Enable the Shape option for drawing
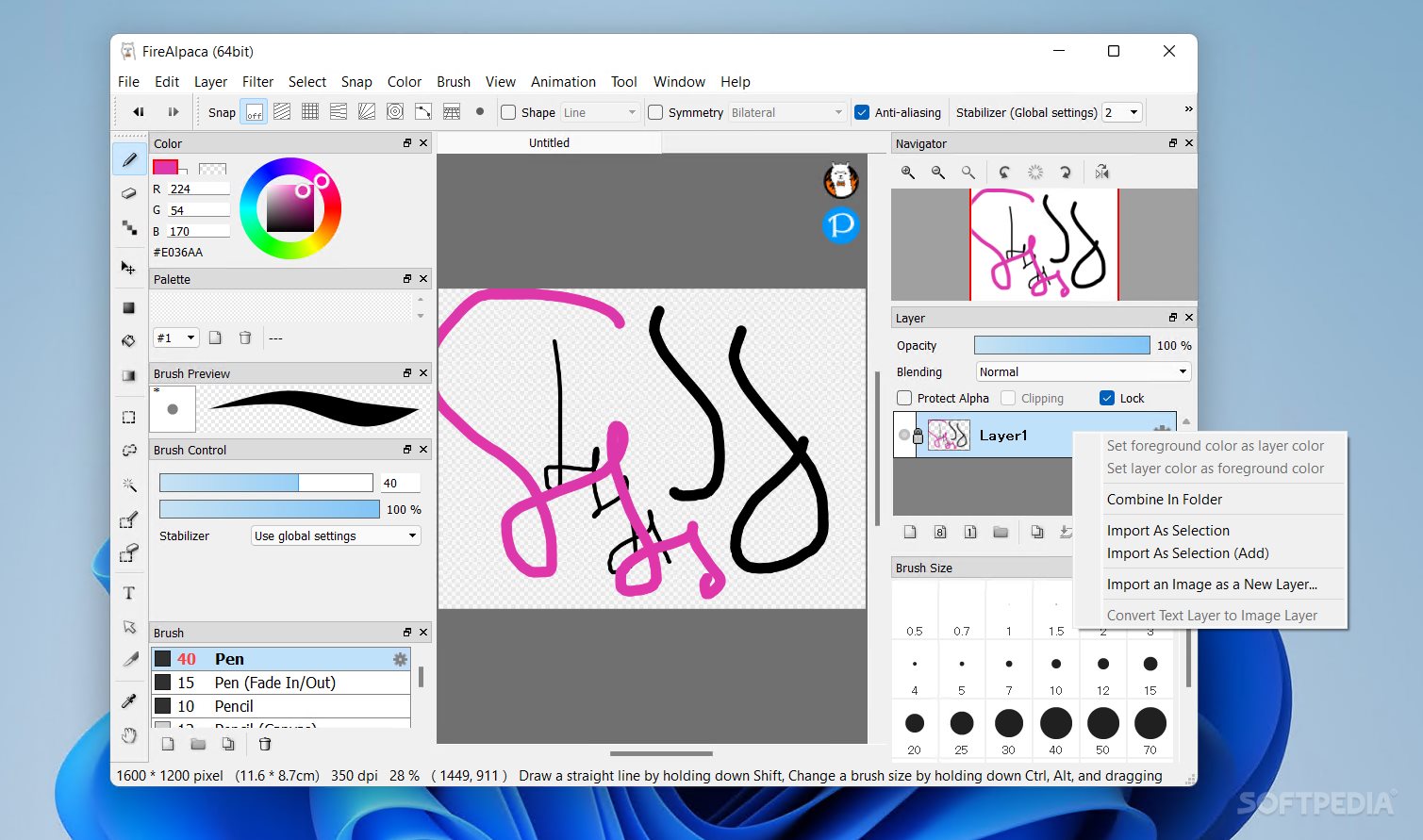The image size is (1423, 840). pyautogui.click(x=510, y=111)
